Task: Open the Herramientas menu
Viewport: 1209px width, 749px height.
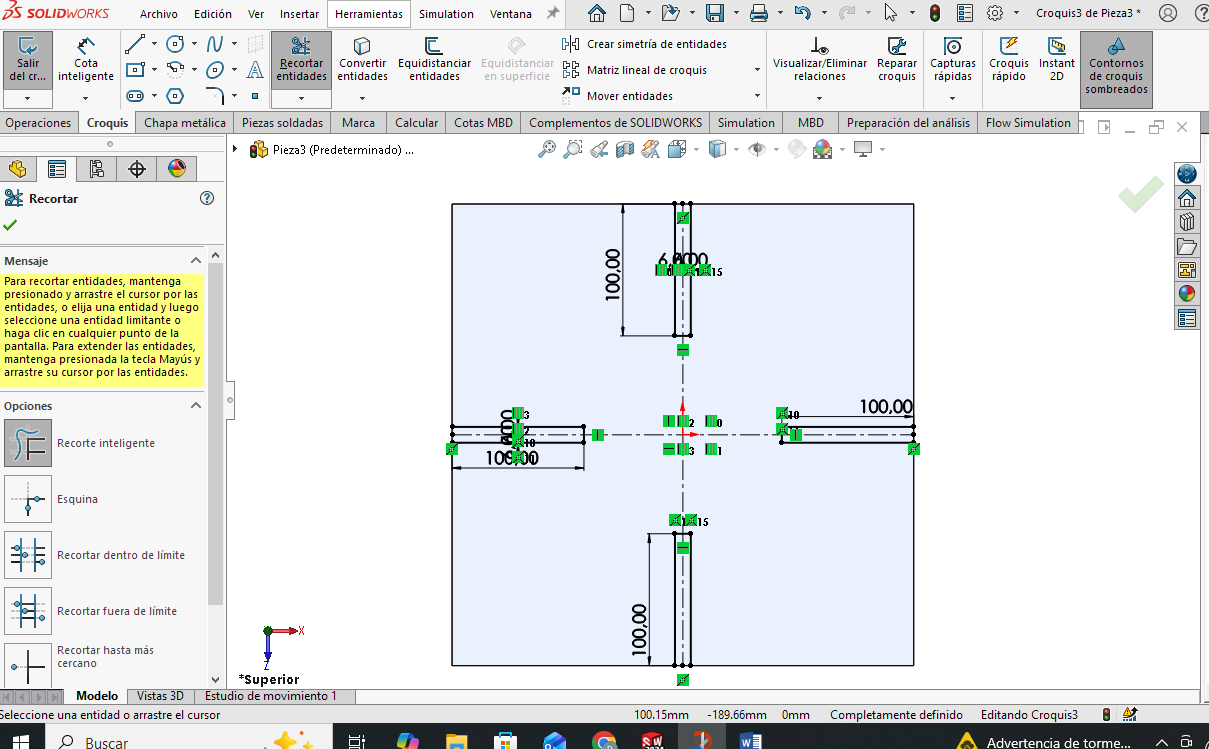Action: click(369, 14)
